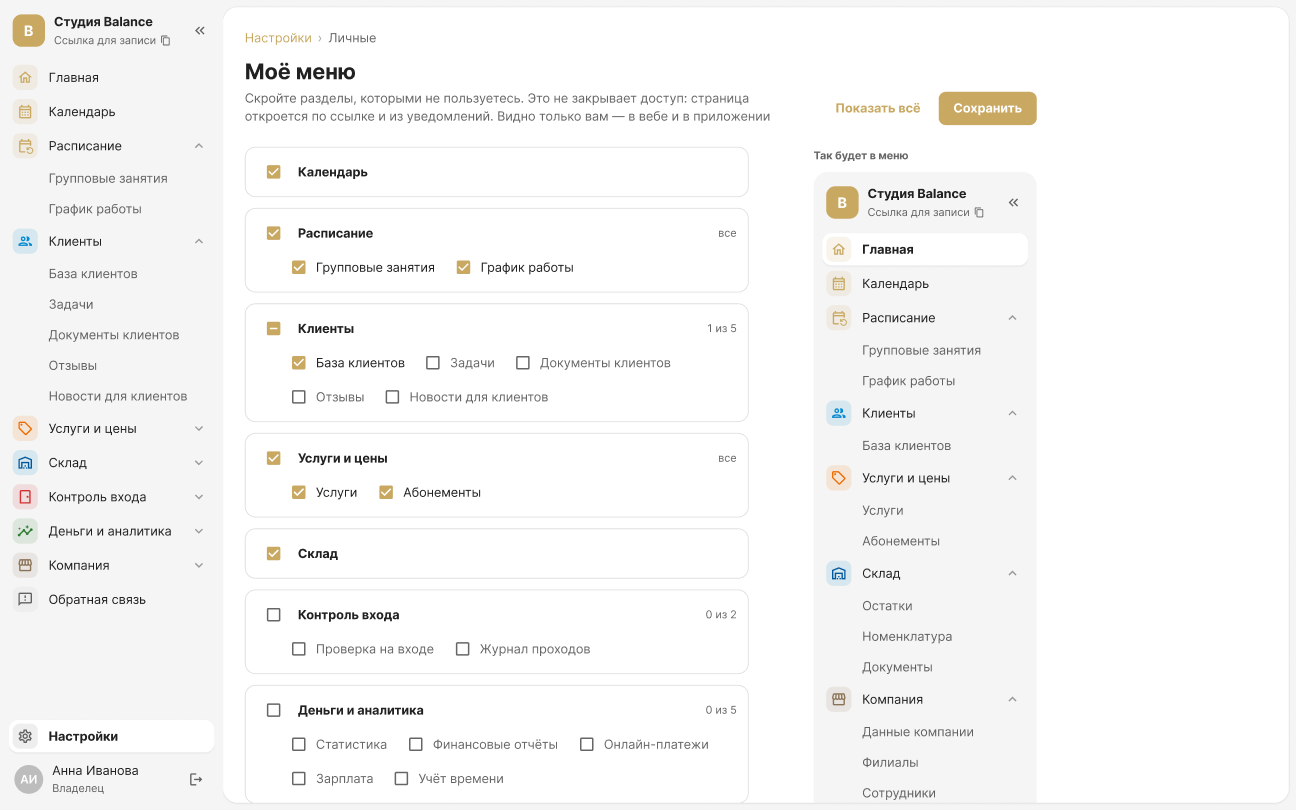Viewport: 1296px width, 810px height.
Task: Click the Компания icon in the main sidebar
Action: click(26, 565)
